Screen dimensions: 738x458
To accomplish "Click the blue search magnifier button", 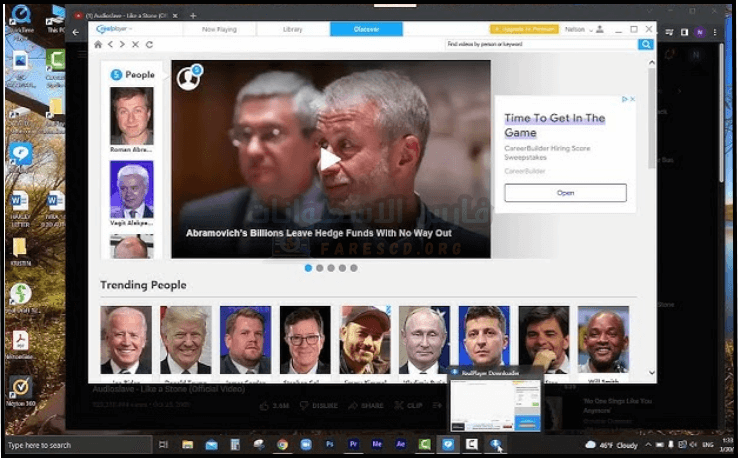I will 646,45.
